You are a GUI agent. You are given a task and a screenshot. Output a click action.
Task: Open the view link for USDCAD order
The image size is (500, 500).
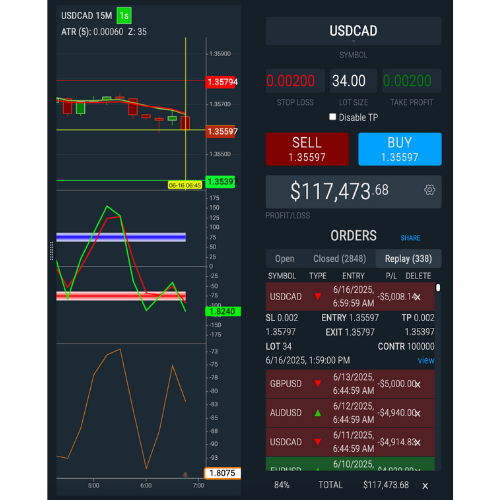(x=426, y=360)
